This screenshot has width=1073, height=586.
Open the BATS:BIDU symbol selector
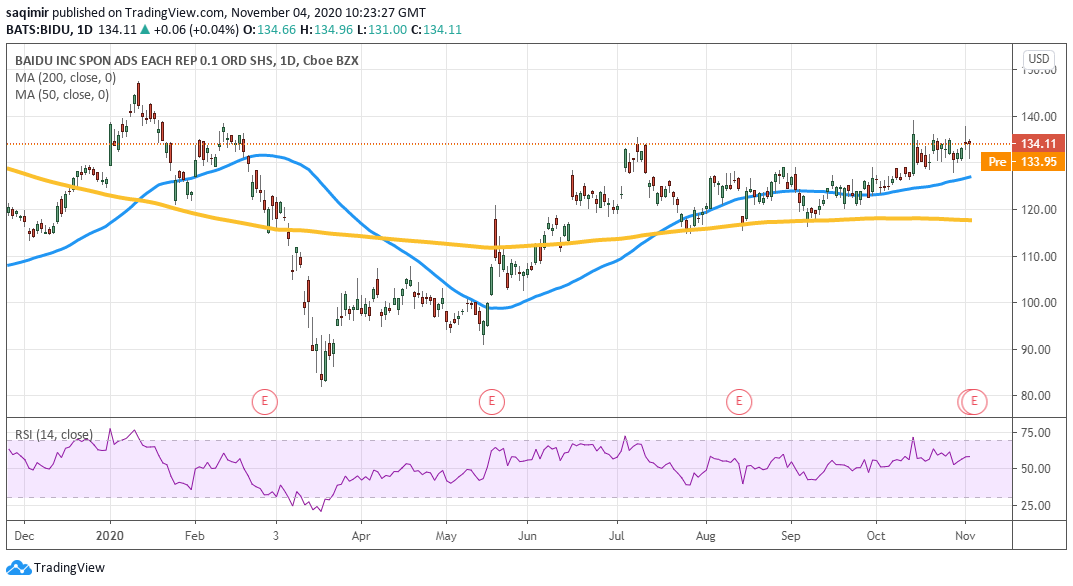point(40,29)
